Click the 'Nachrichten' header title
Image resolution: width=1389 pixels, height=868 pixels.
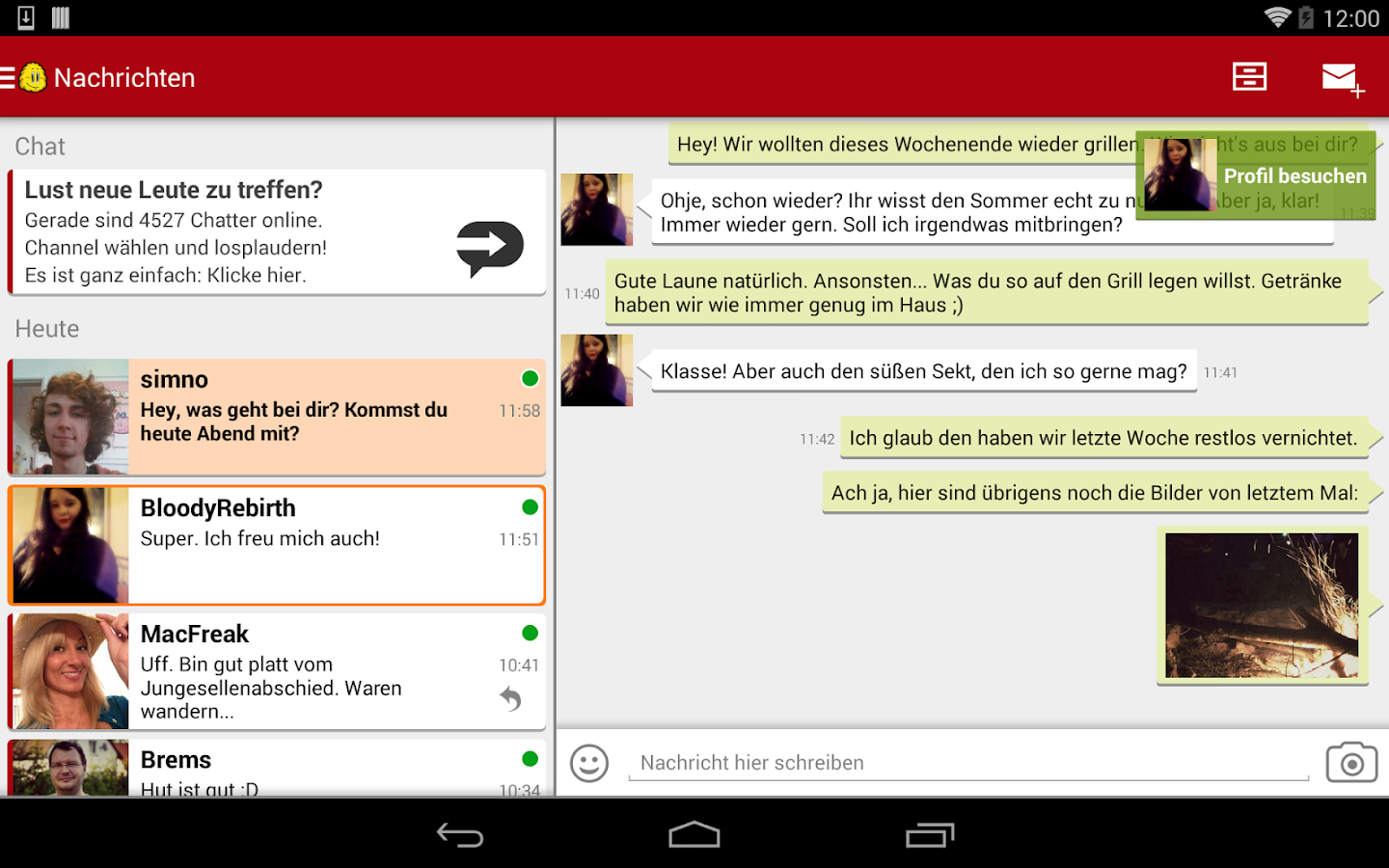(124, 78)
